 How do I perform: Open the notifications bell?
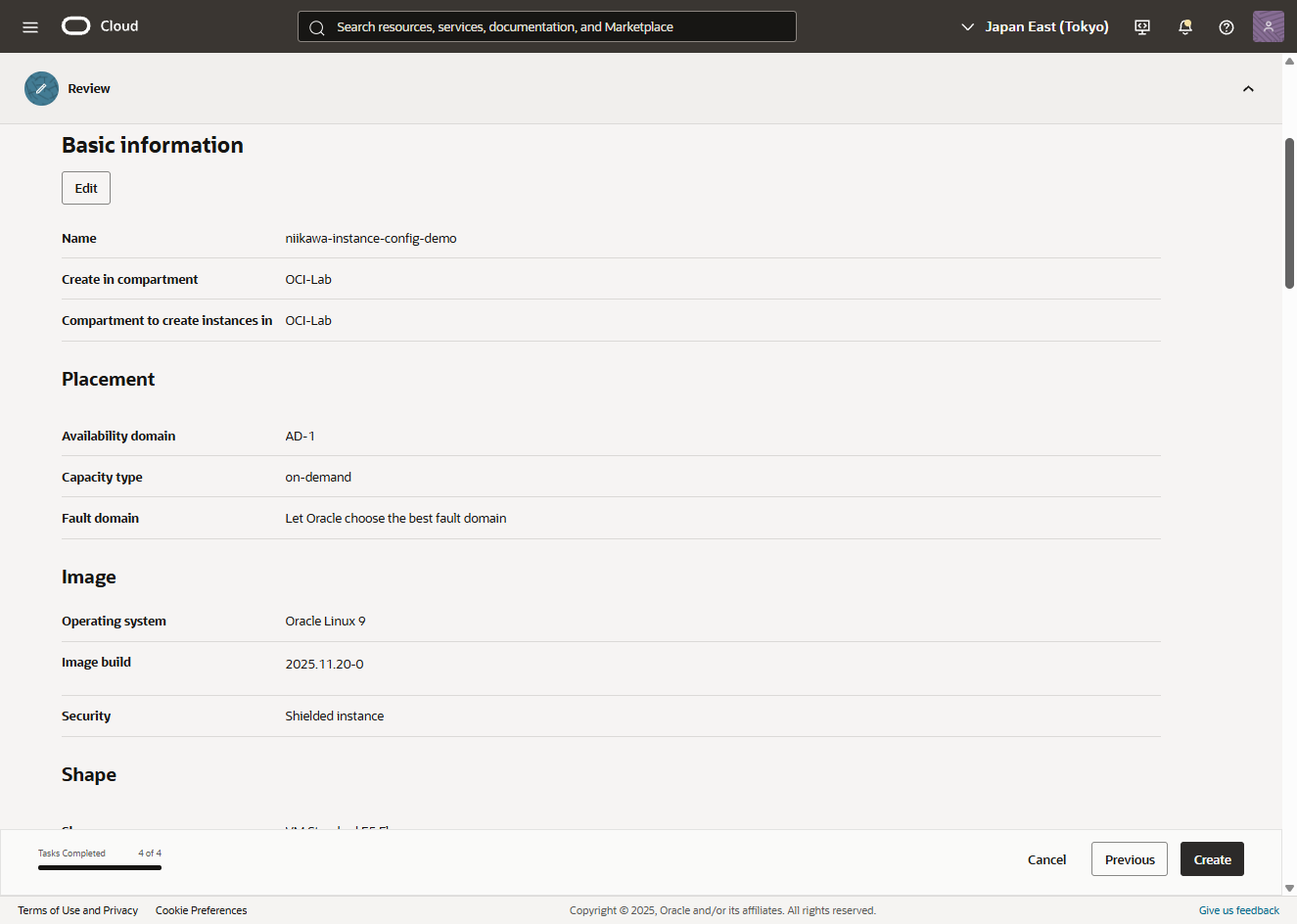coord(1184,26)
